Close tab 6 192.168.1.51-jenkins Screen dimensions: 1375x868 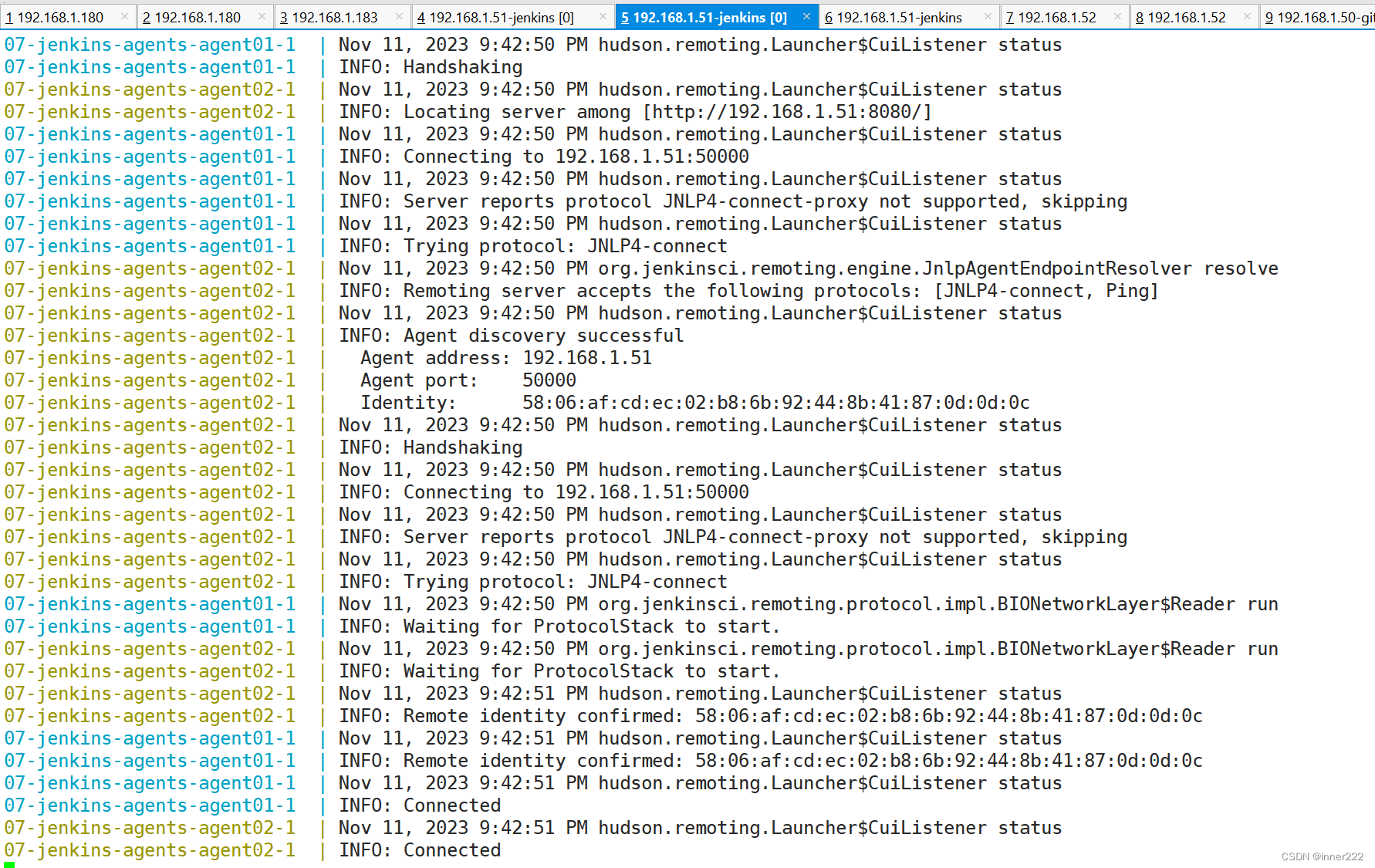[x=988, y=16]
